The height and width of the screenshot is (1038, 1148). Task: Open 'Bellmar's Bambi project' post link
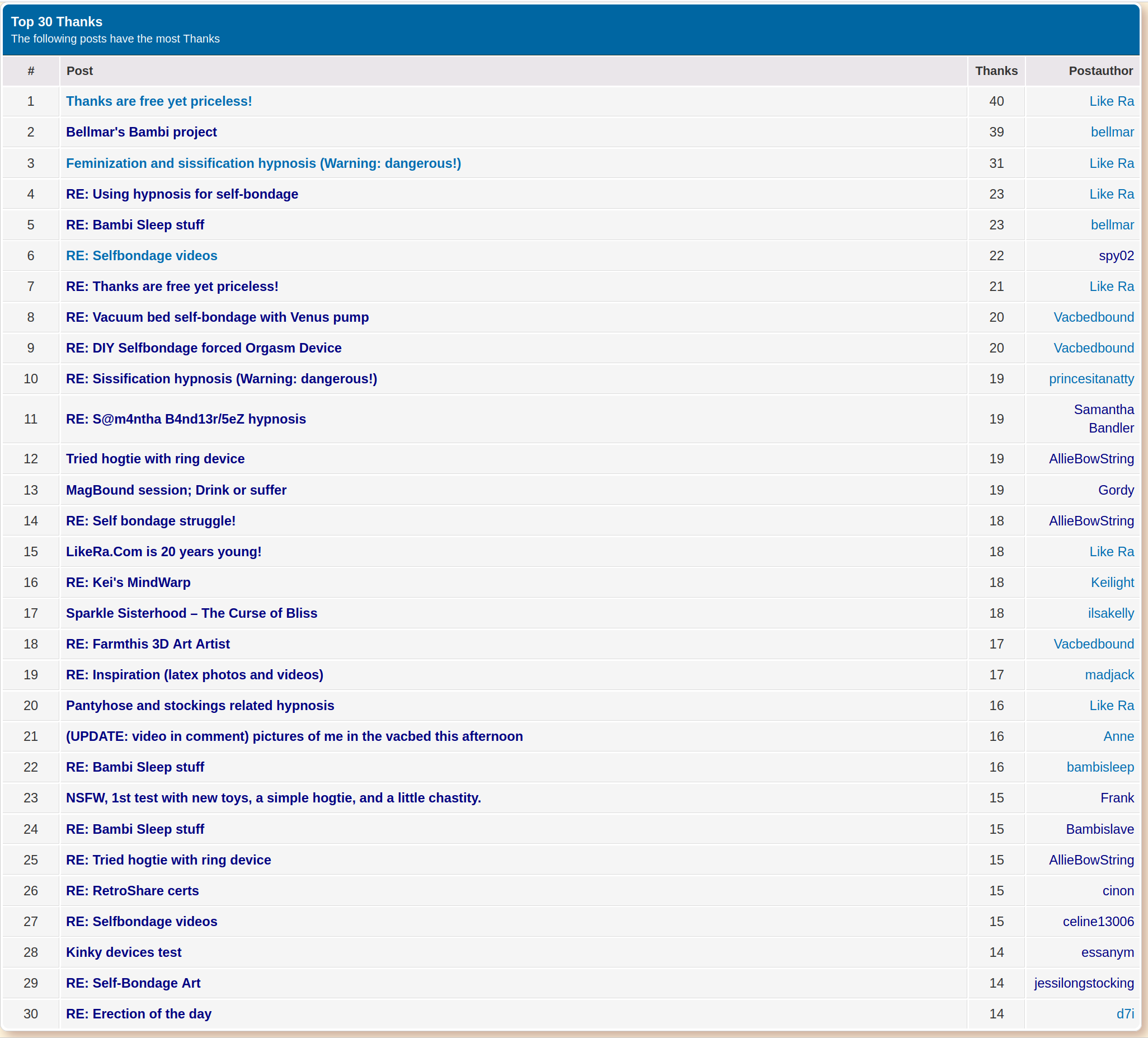(x=141, y=132)
